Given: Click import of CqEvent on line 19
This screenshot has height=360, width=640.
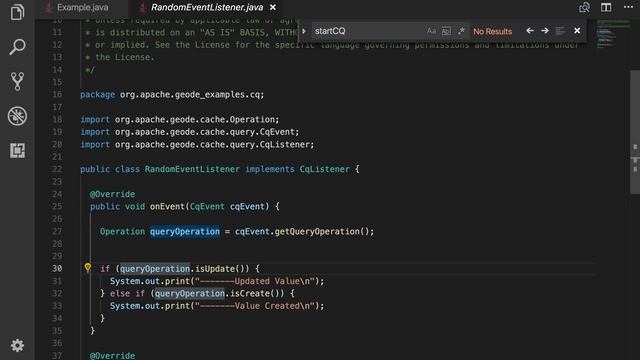Looking at the screenshot, I should point(189,132).
